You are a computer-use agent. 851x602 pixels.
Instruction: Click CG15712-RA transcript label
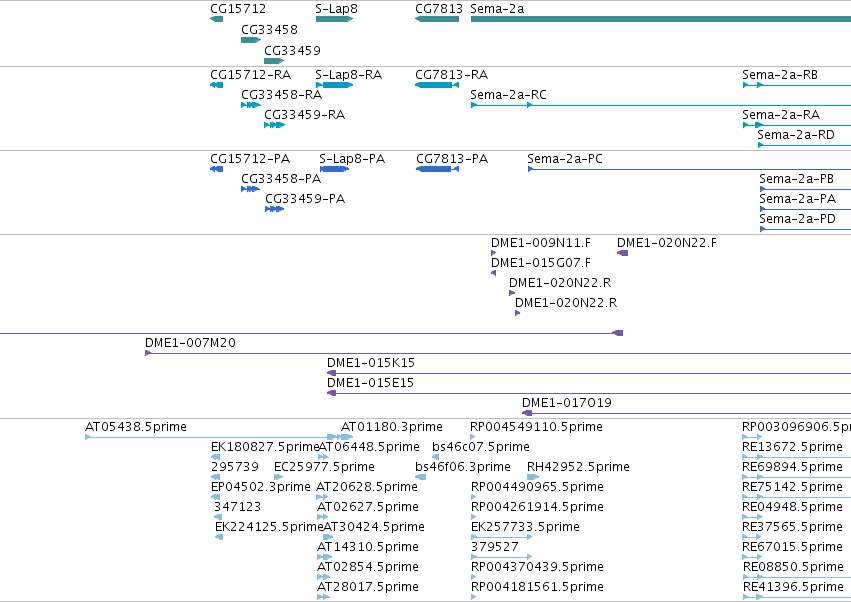pyautogui.click(x=250, y=74)
